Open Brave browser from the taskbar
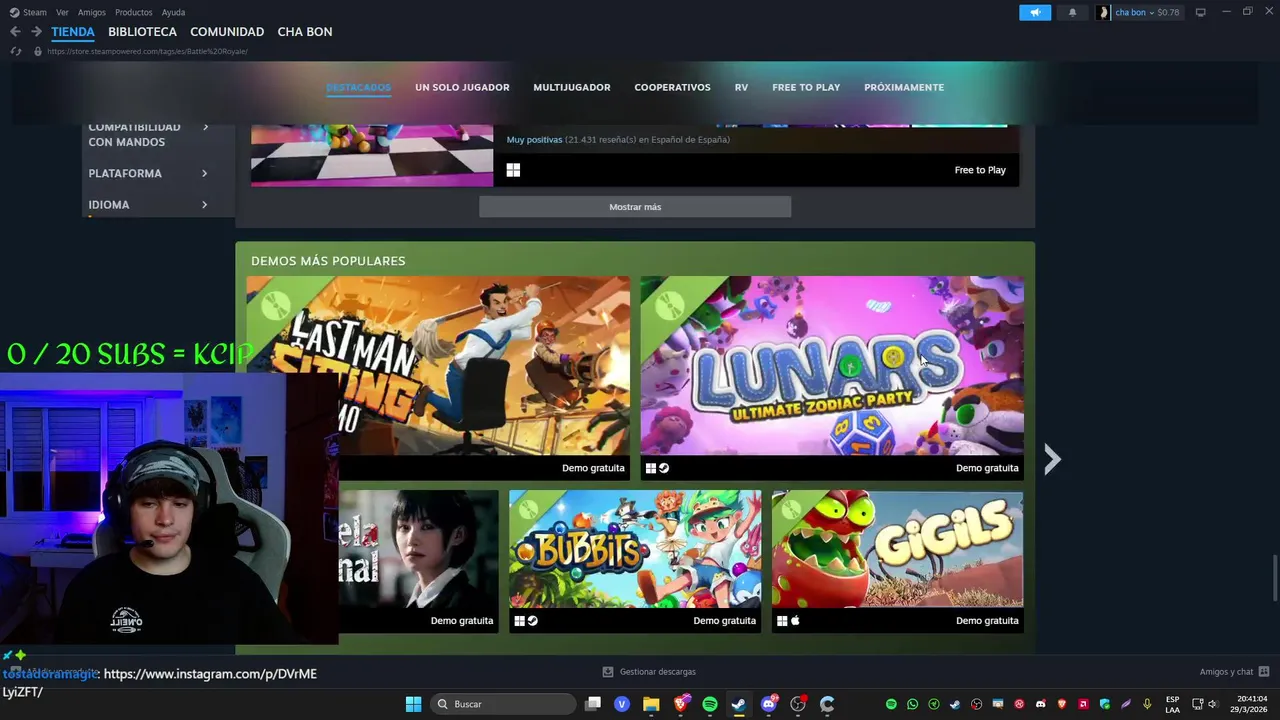The width and height of the screenshot is (1280, 720). coord(681,704)
